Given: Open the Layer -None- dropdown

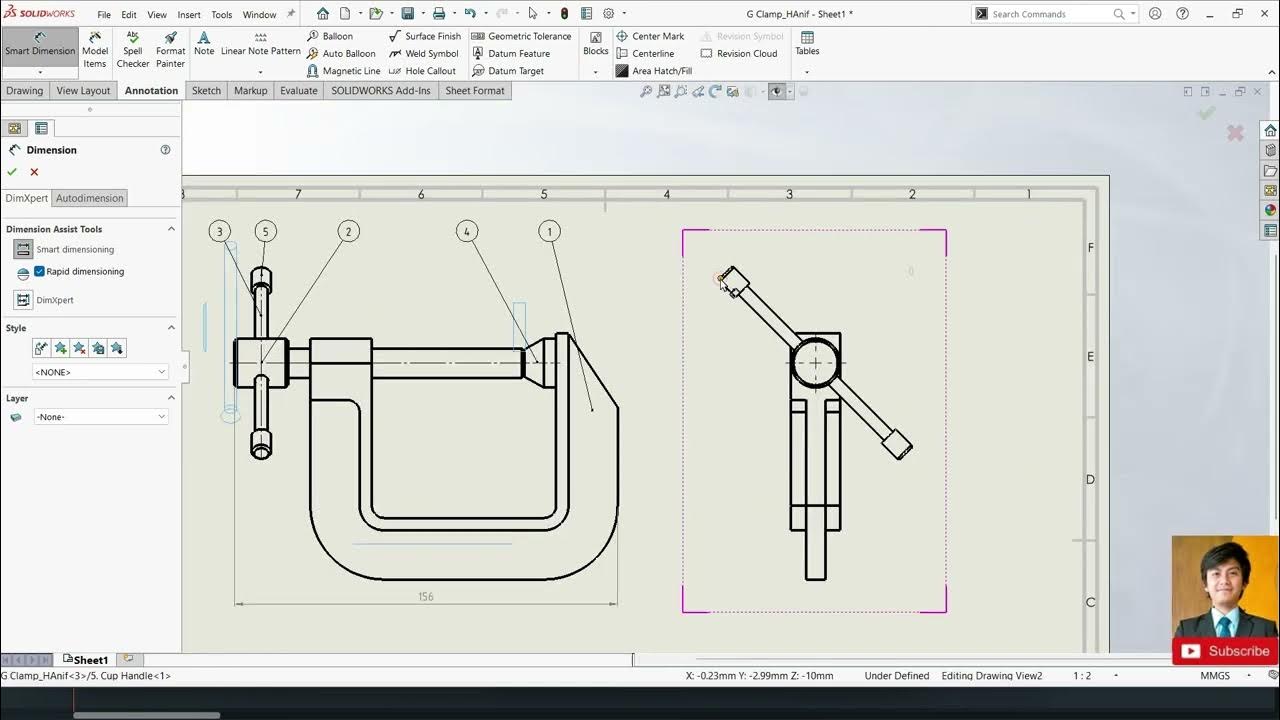Looking at the screenshot, I should [100, 417].
